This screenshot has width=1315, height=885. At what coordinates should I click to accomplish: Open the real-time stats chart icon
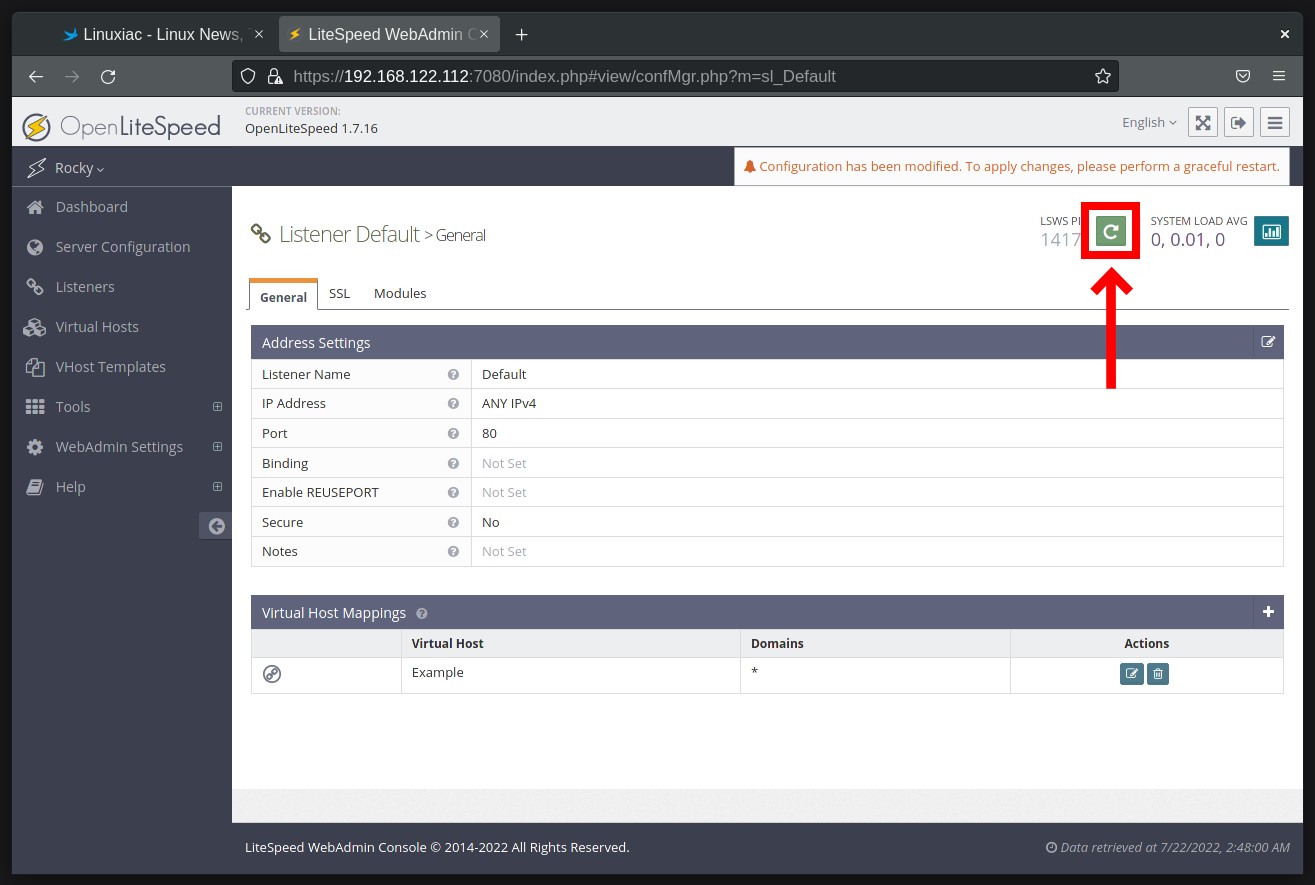pyautogui.click(x=1271, y=231)
